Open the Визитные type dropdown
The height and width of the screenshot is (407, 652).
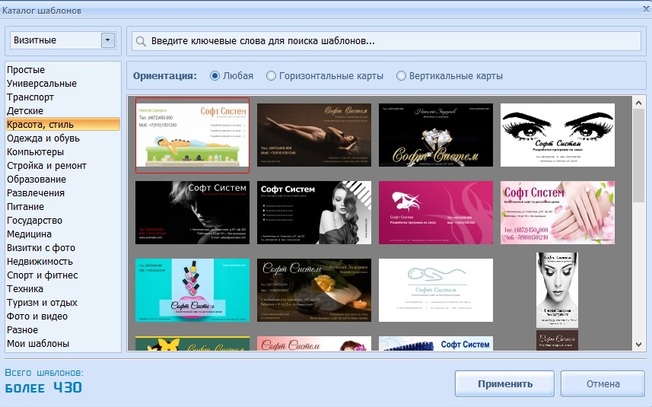(x=107, y=41)
